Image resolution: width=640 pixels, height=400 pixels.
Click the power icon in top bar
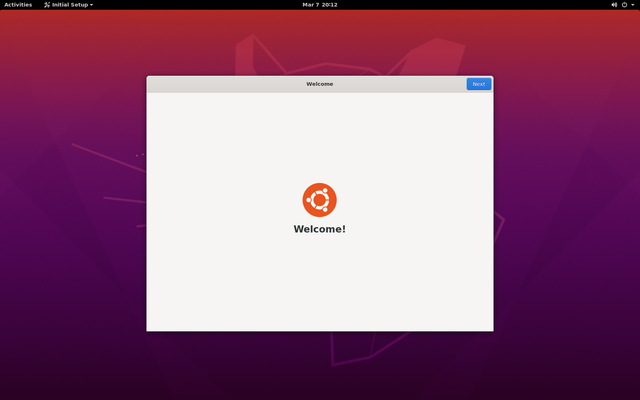pyautogui.click(x=624, y=5)
